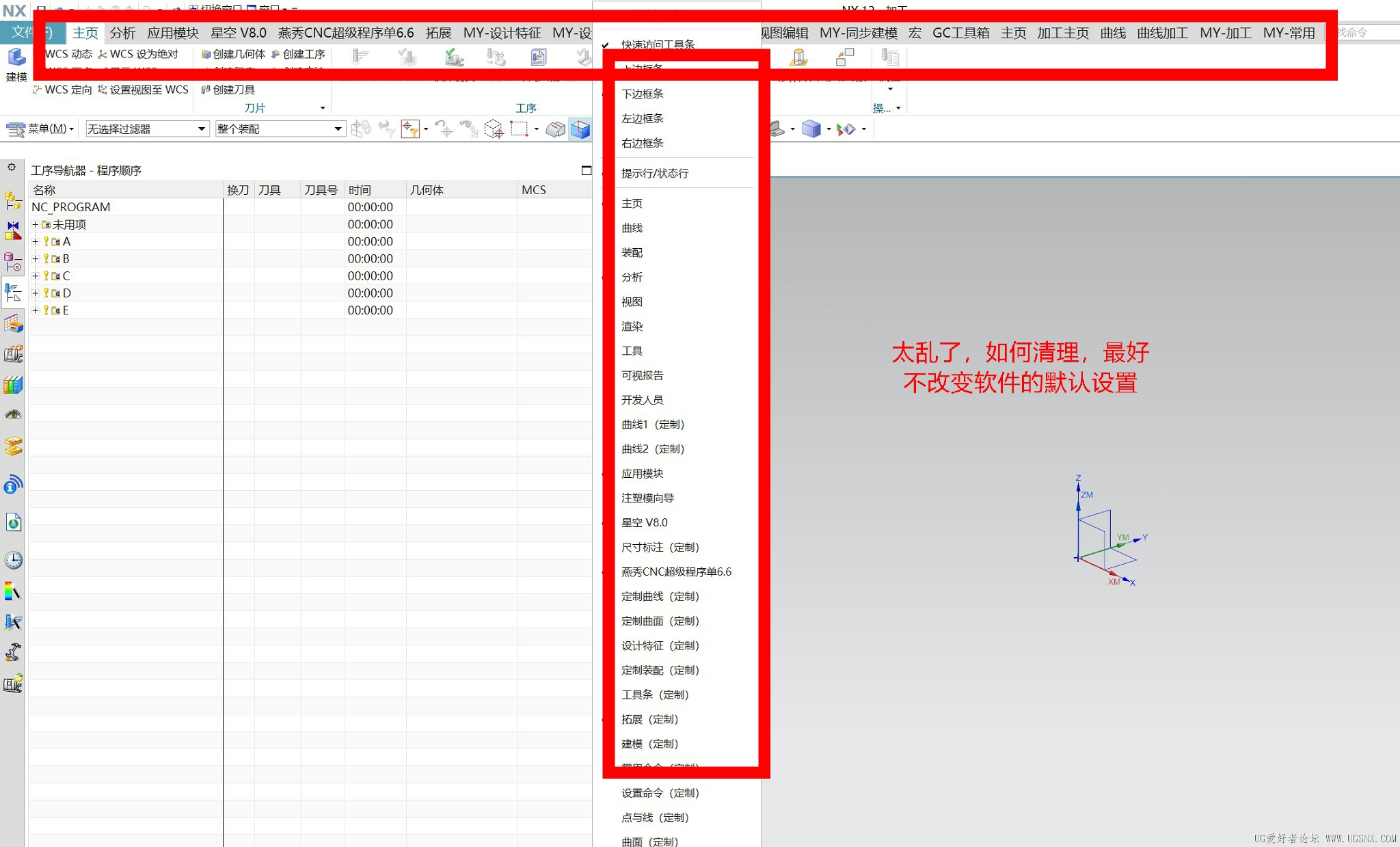The height and width of the screenshot is (847, 1400).
Task: Switch to the 应用模块 ribbon tab
Action: [x=173, y=33]
